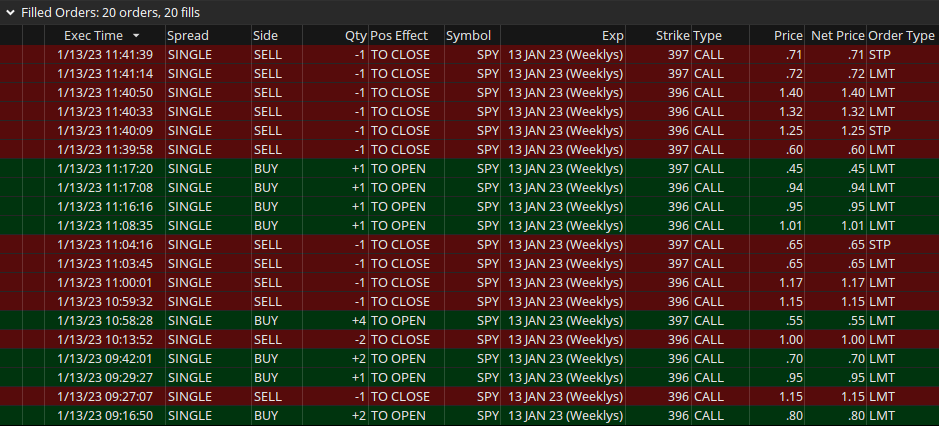Screen dimensions: 939x426
Task: Click the .71 value in the Net Price column
Action: pyautogui.click(x=856, y=55)
